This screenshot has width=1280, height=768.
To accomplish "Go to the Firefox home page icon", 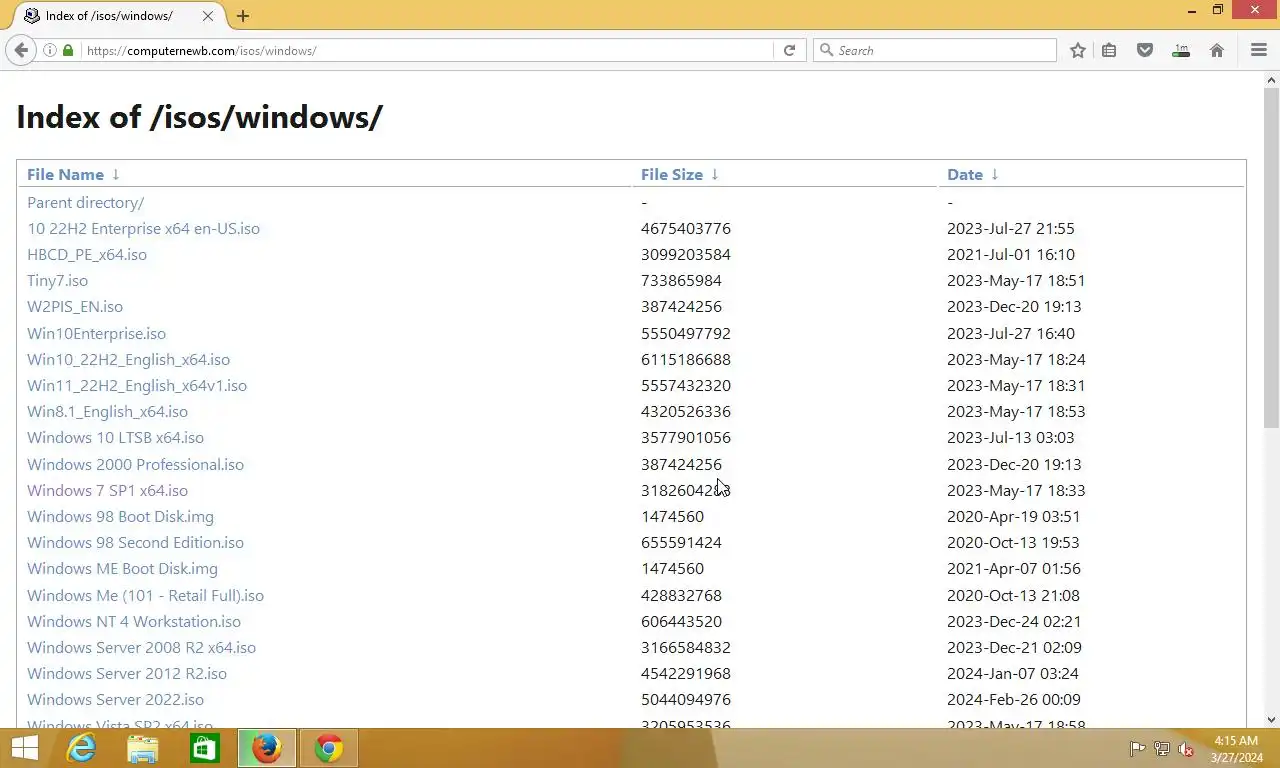I will 1217,50.
